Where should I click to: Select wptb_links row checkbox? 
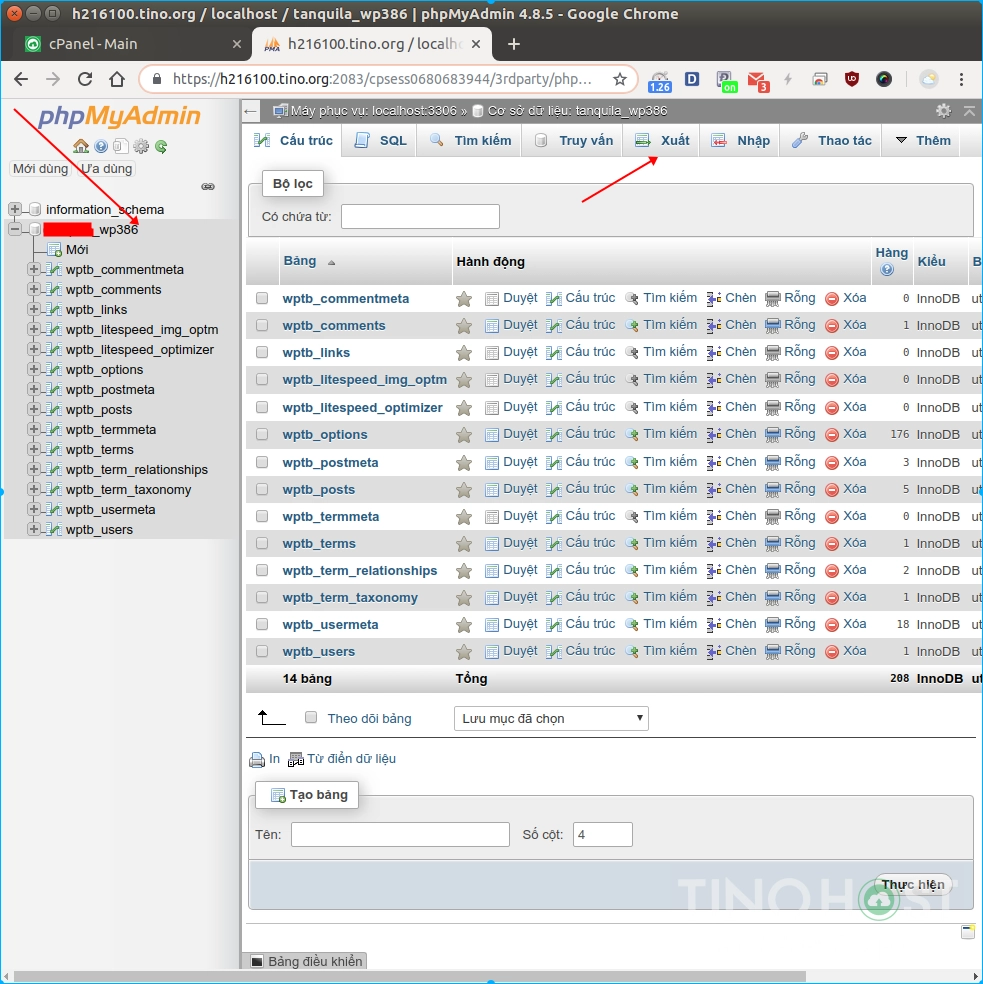262,352
